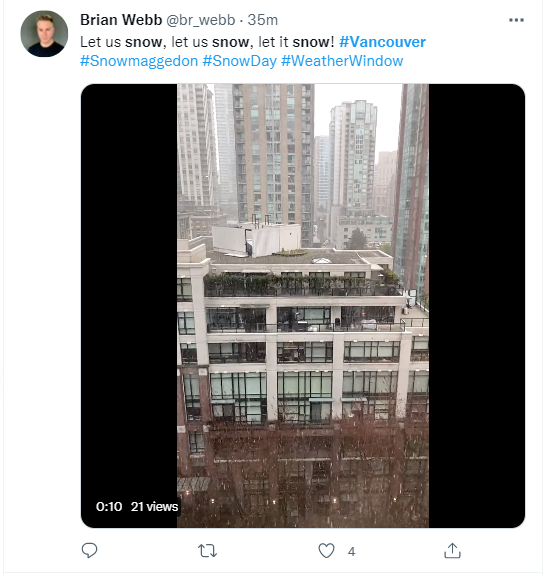Viewport: 545px width, 575px height.
Task: Play the snowy Vancouver buildings video
Action: [x=303, y=306]
